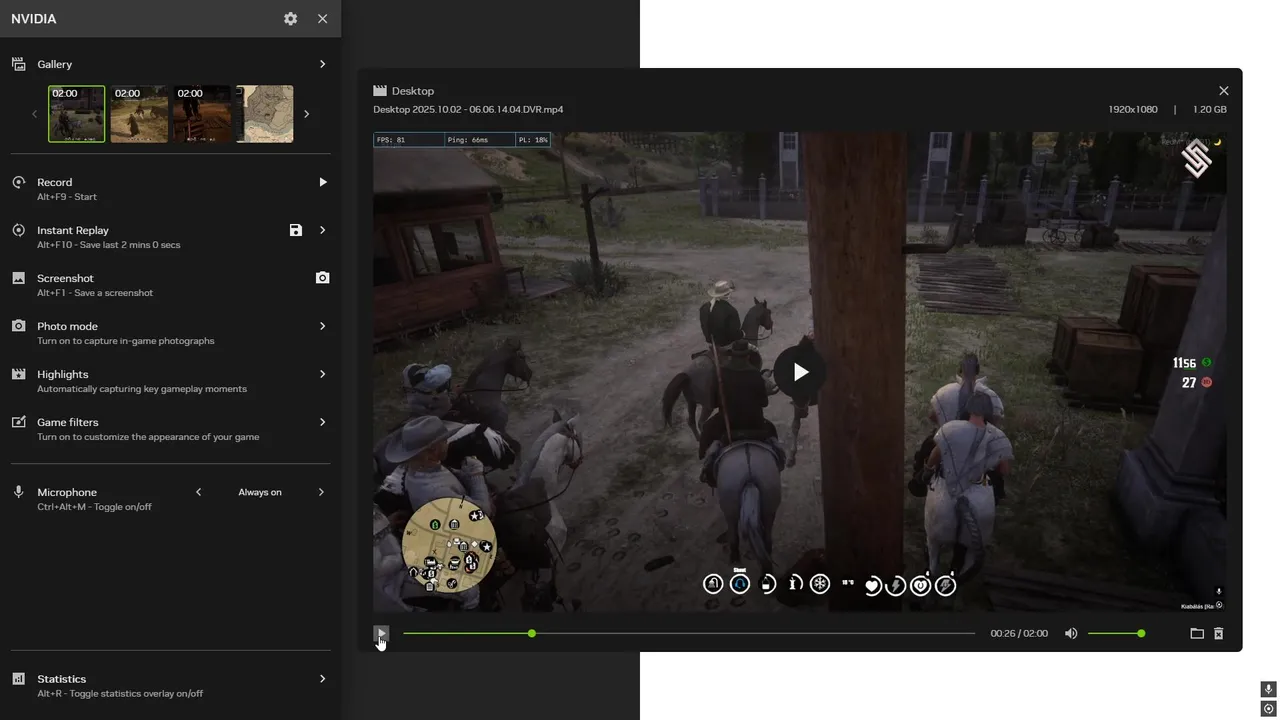Adjust the volume slider handle
The height and width of the screenshot is (720, 1280).
coord(1141,633)
